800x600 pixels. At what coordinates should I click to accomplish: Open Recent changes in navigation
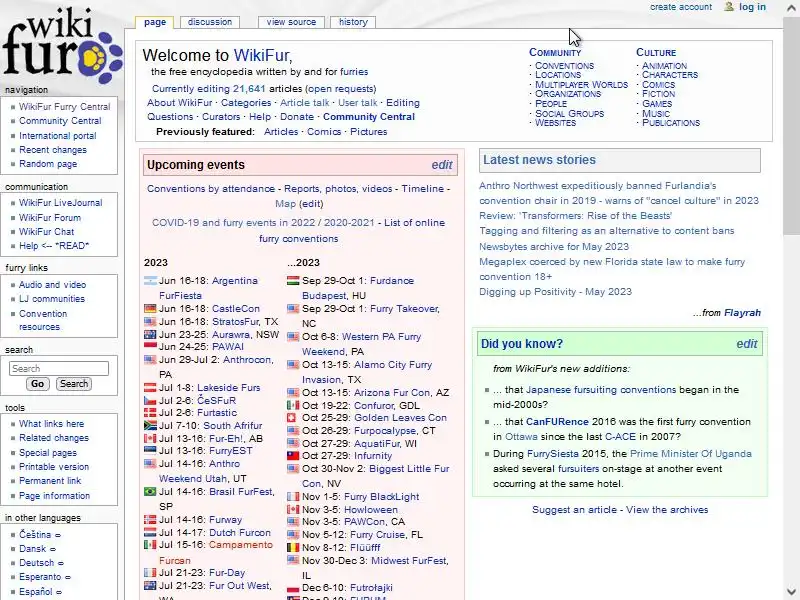click(53, 150)
